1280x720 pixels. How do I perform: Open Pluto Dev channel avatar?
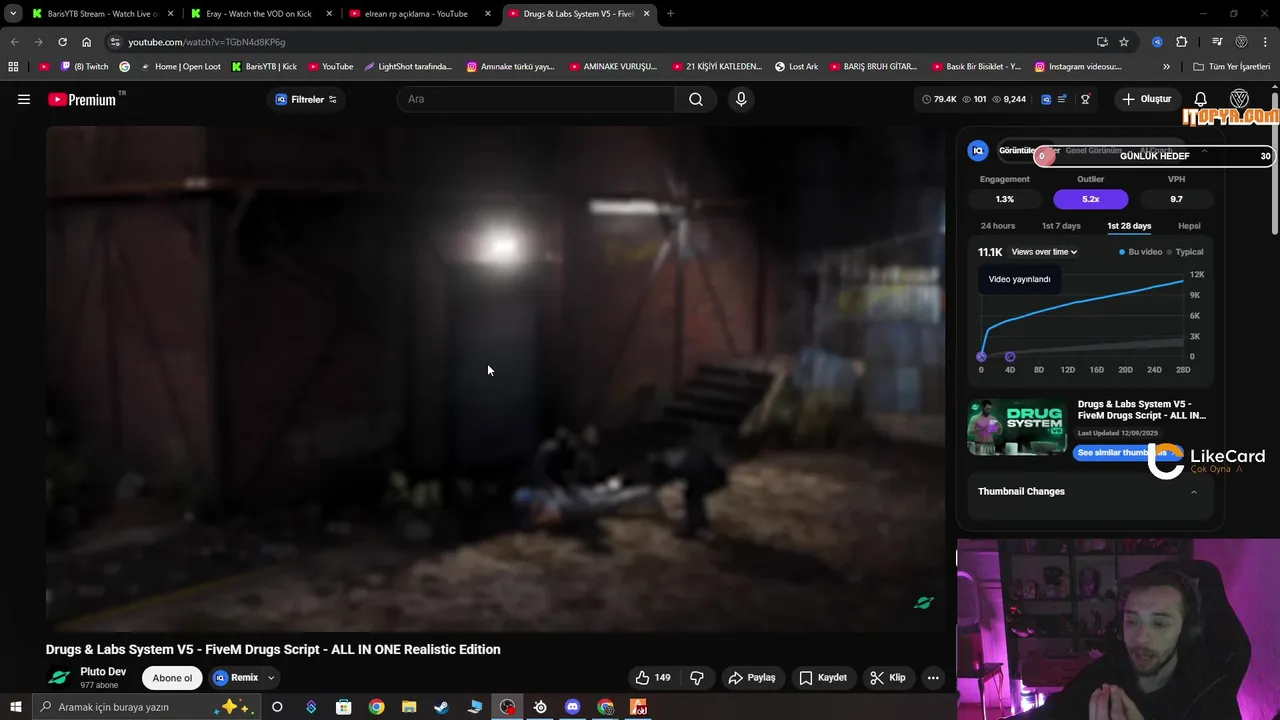pyautogui.click(x=59, y=677)
